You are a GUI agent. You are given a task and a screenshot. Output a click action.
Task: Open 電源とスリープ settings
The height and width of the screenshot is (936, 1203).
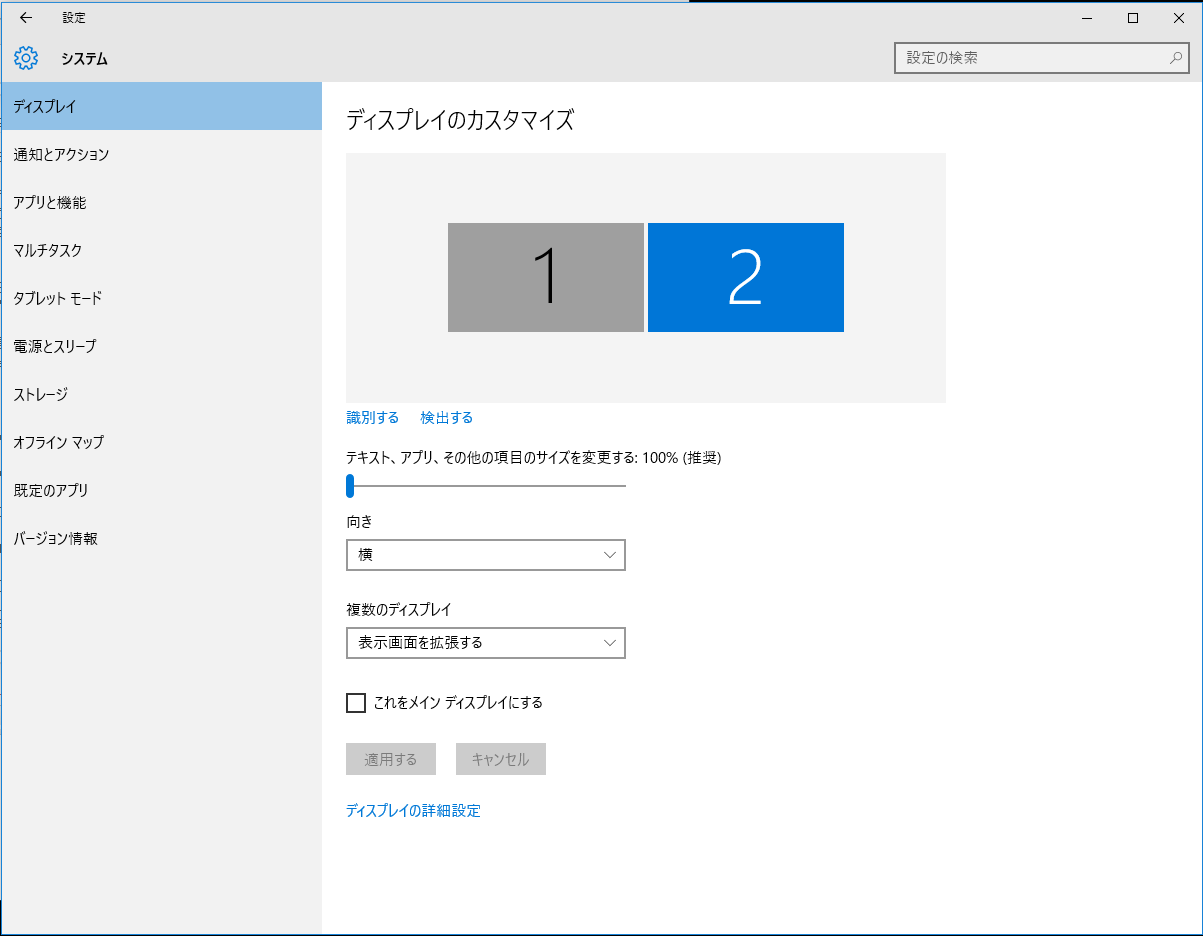click(55, 346)
